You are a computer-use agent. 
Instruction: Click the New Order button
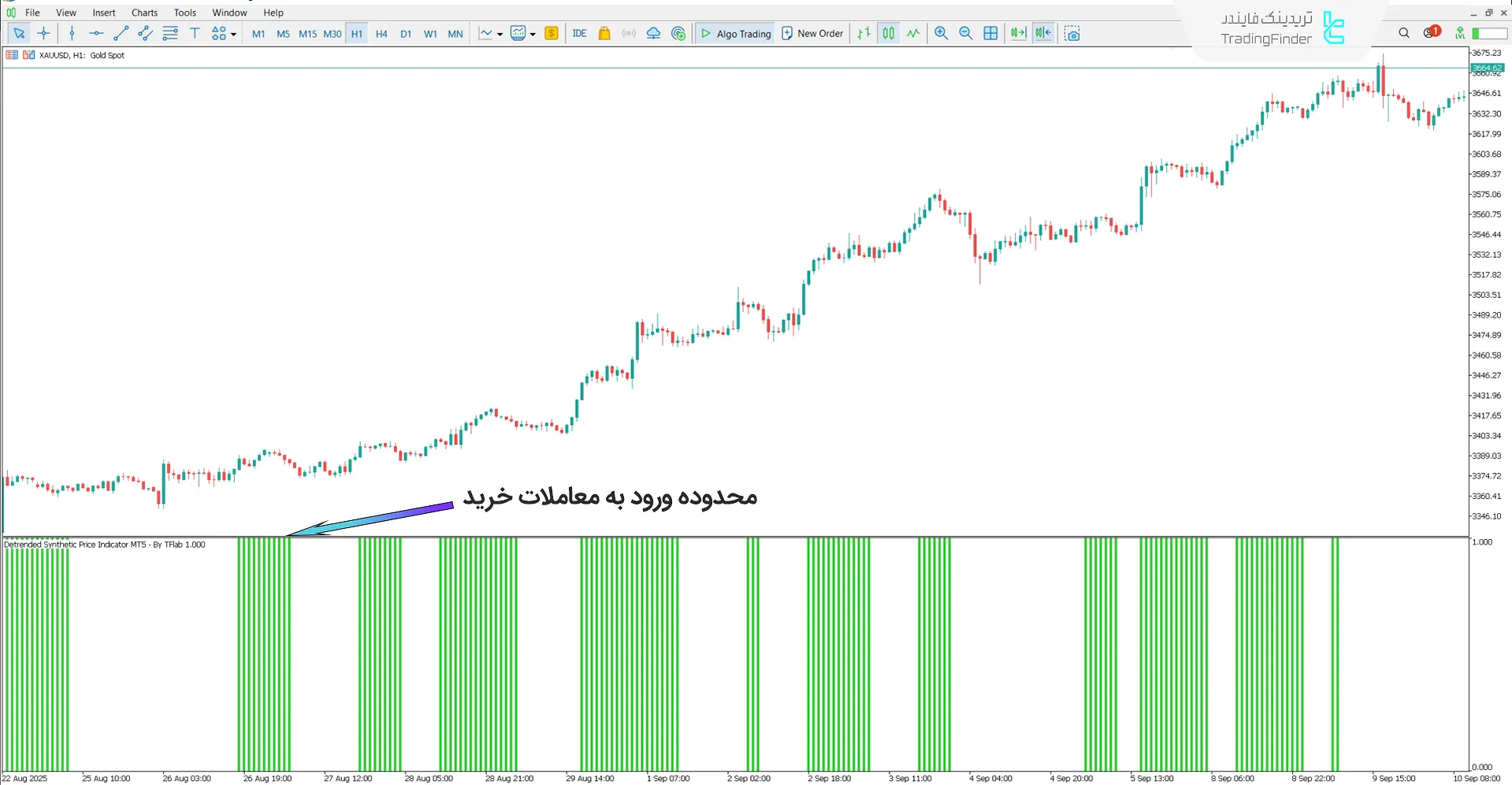point(812,33)
